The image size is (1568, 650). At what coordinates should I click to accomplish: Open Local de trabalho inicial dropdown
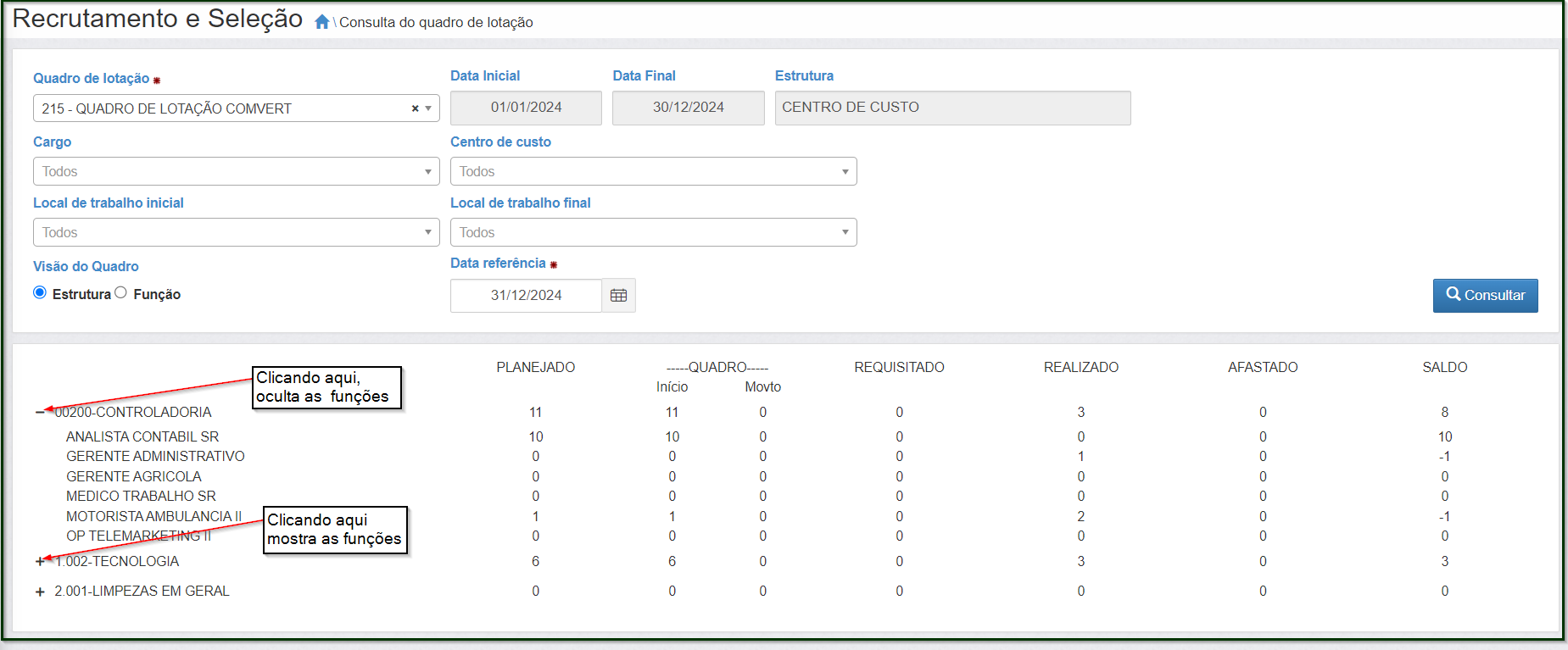(x=237, y=232)
